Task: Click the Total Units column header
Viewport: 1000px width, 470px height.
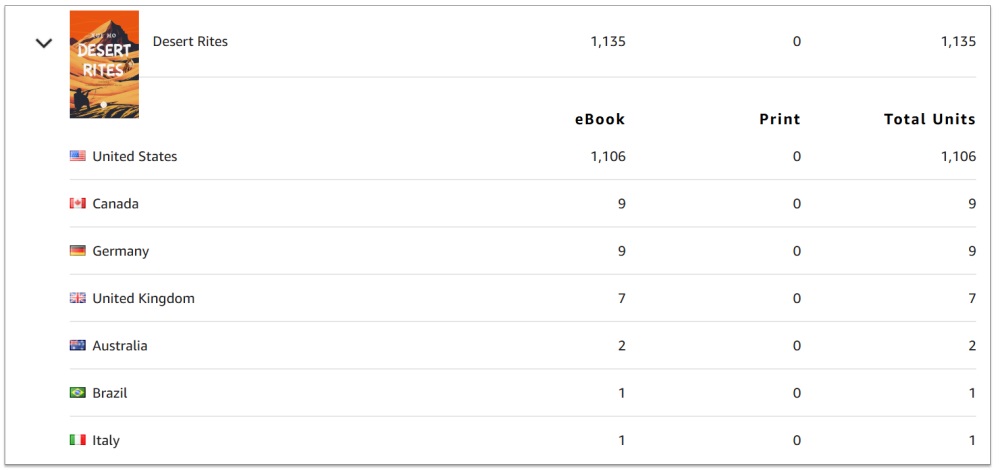Action: click(930, 119)
